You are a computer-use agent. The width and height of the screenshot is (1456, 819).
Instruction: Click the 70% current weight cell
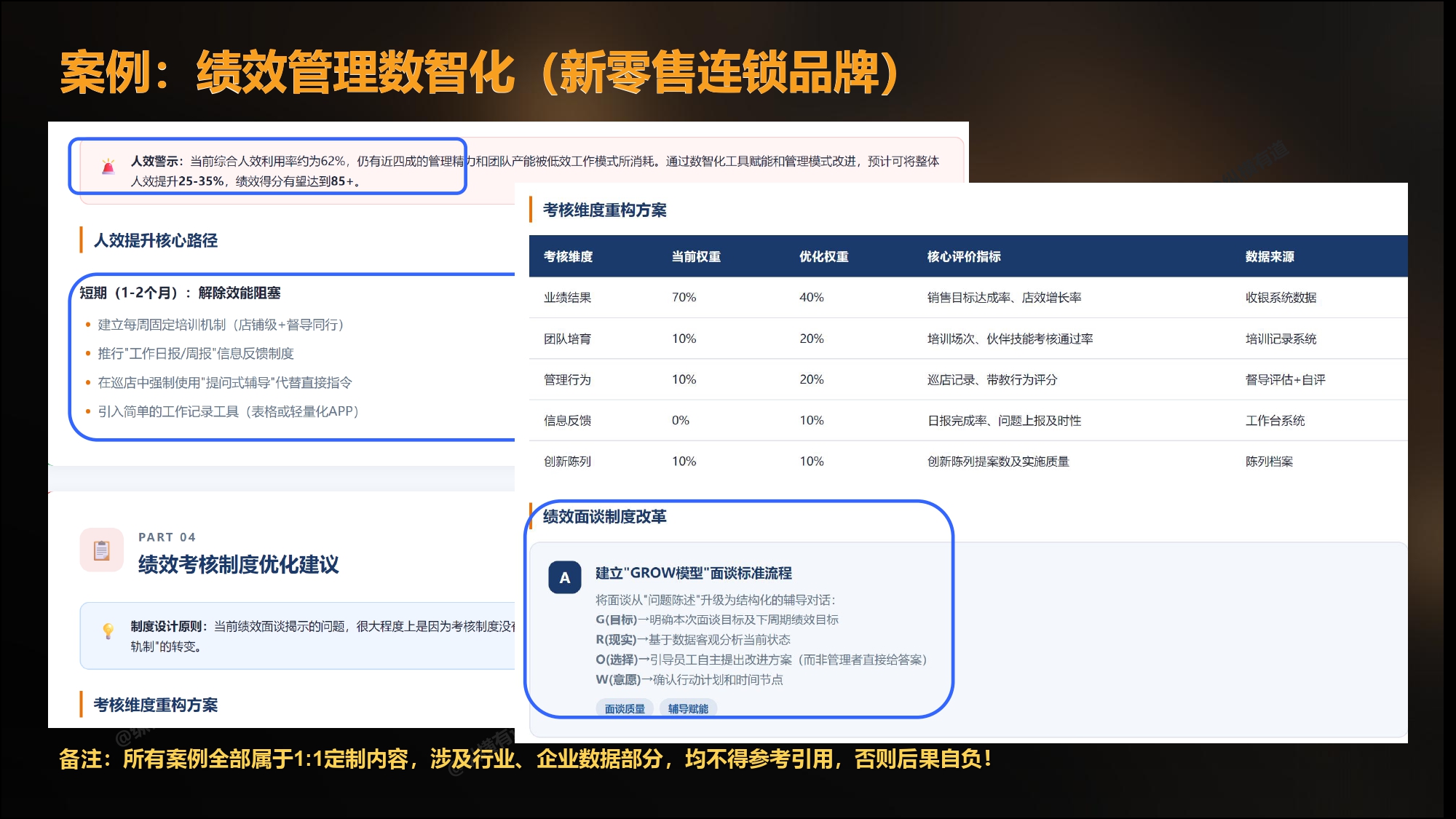[684, 297]
